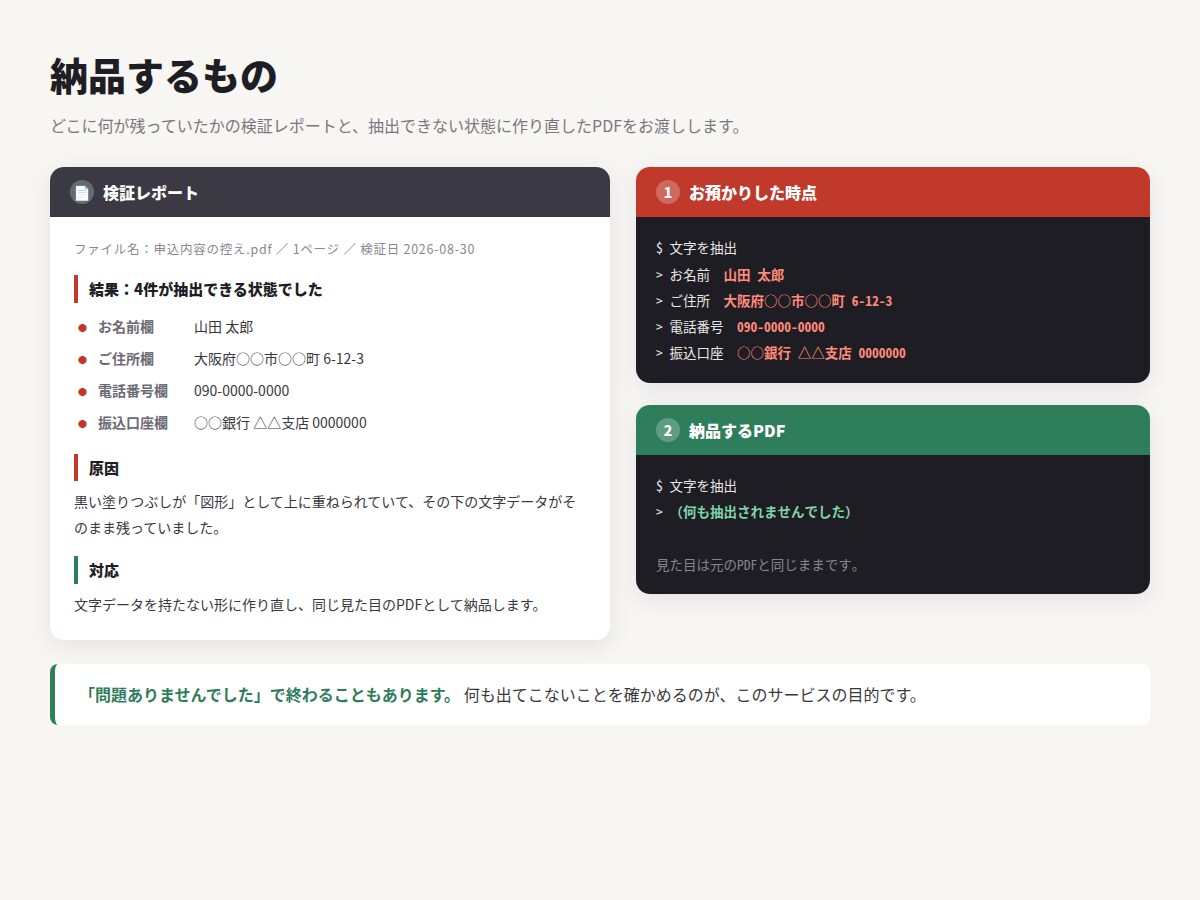Click the number 2 badge in the green header

(x=668, y=430)
